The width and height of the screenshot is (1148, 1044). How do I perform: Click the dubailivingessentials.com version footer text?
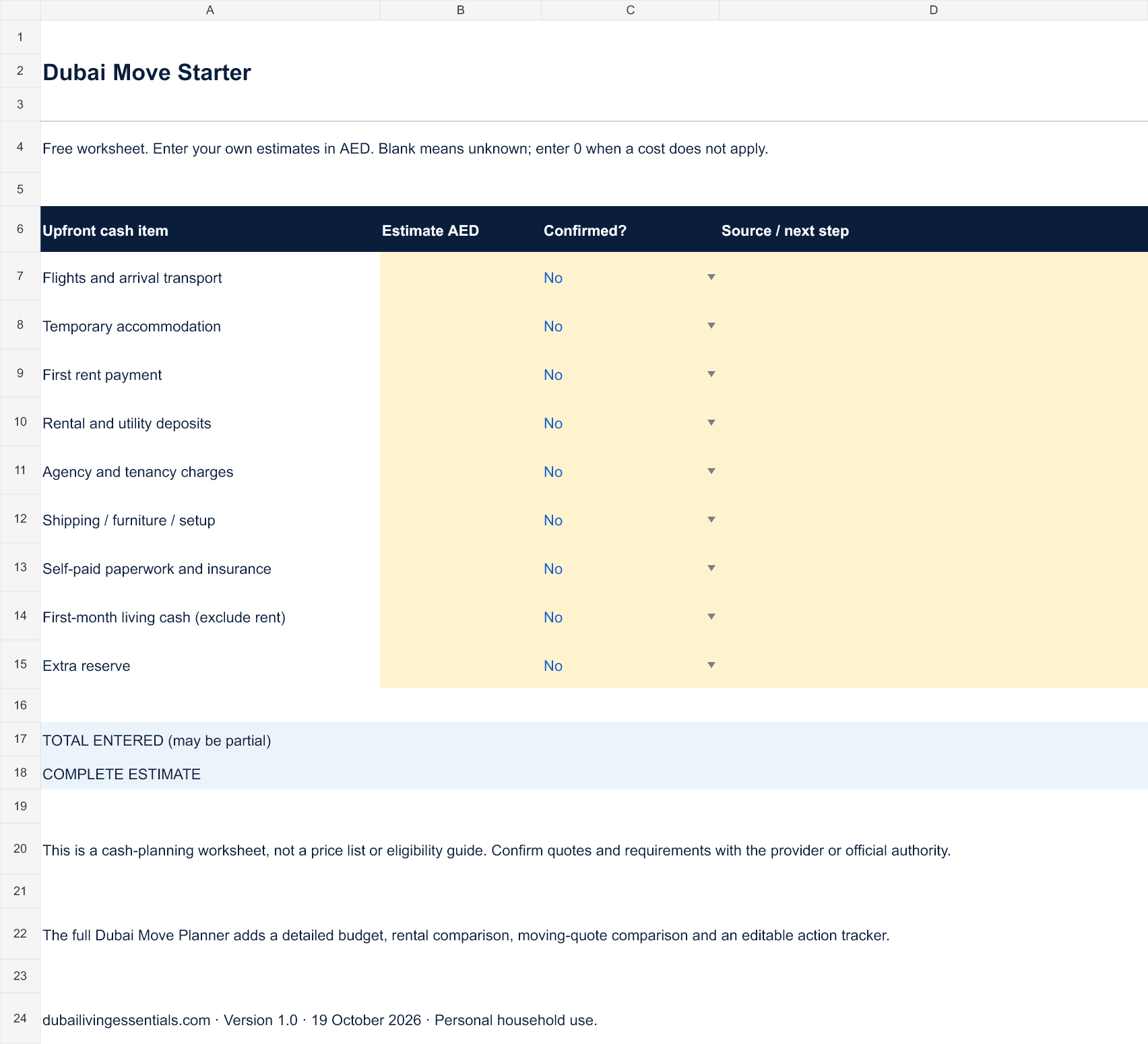point(320,1020)
